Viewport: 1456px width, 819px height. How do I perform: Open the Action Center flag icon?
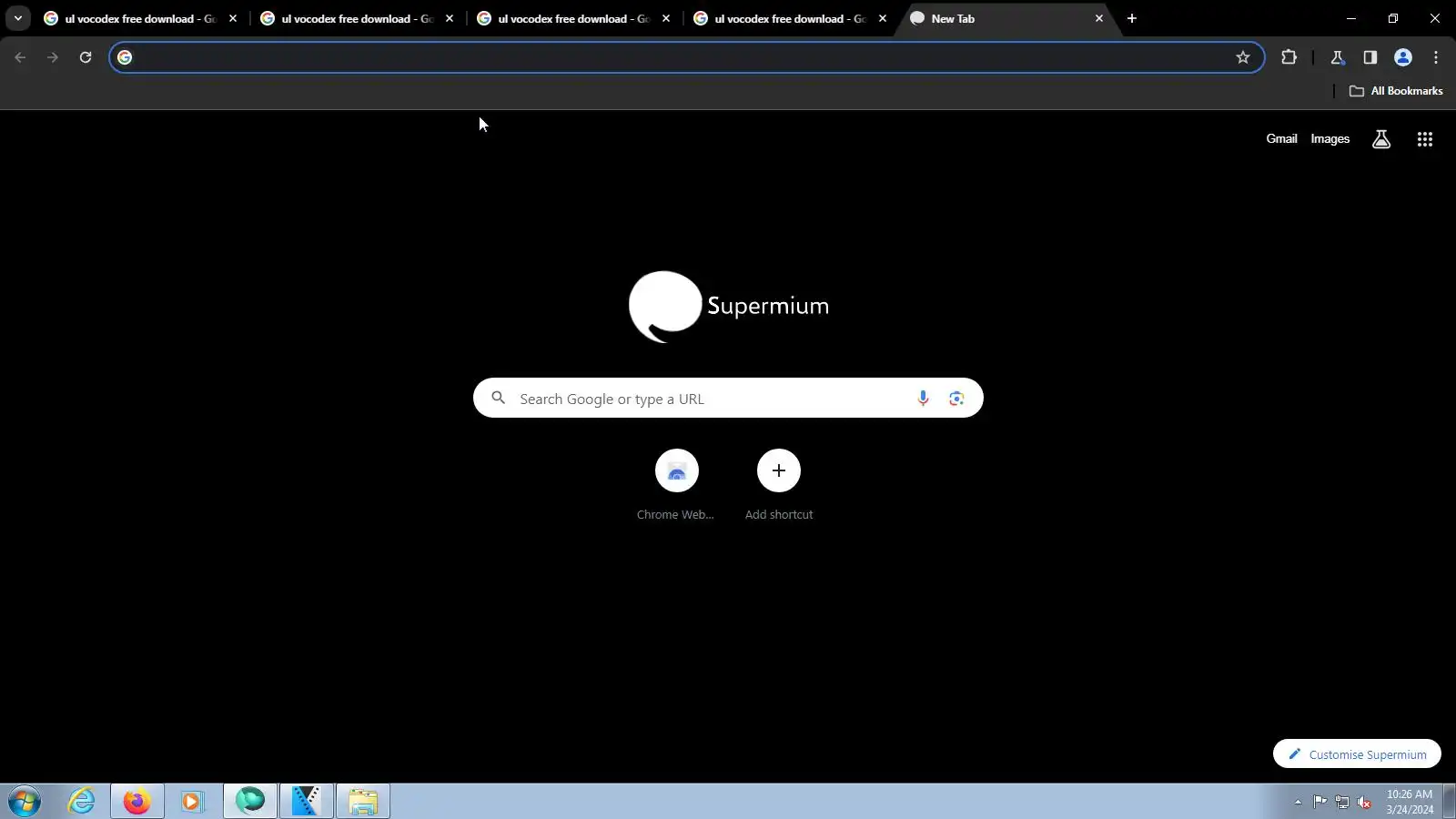tap(1319, 802)
